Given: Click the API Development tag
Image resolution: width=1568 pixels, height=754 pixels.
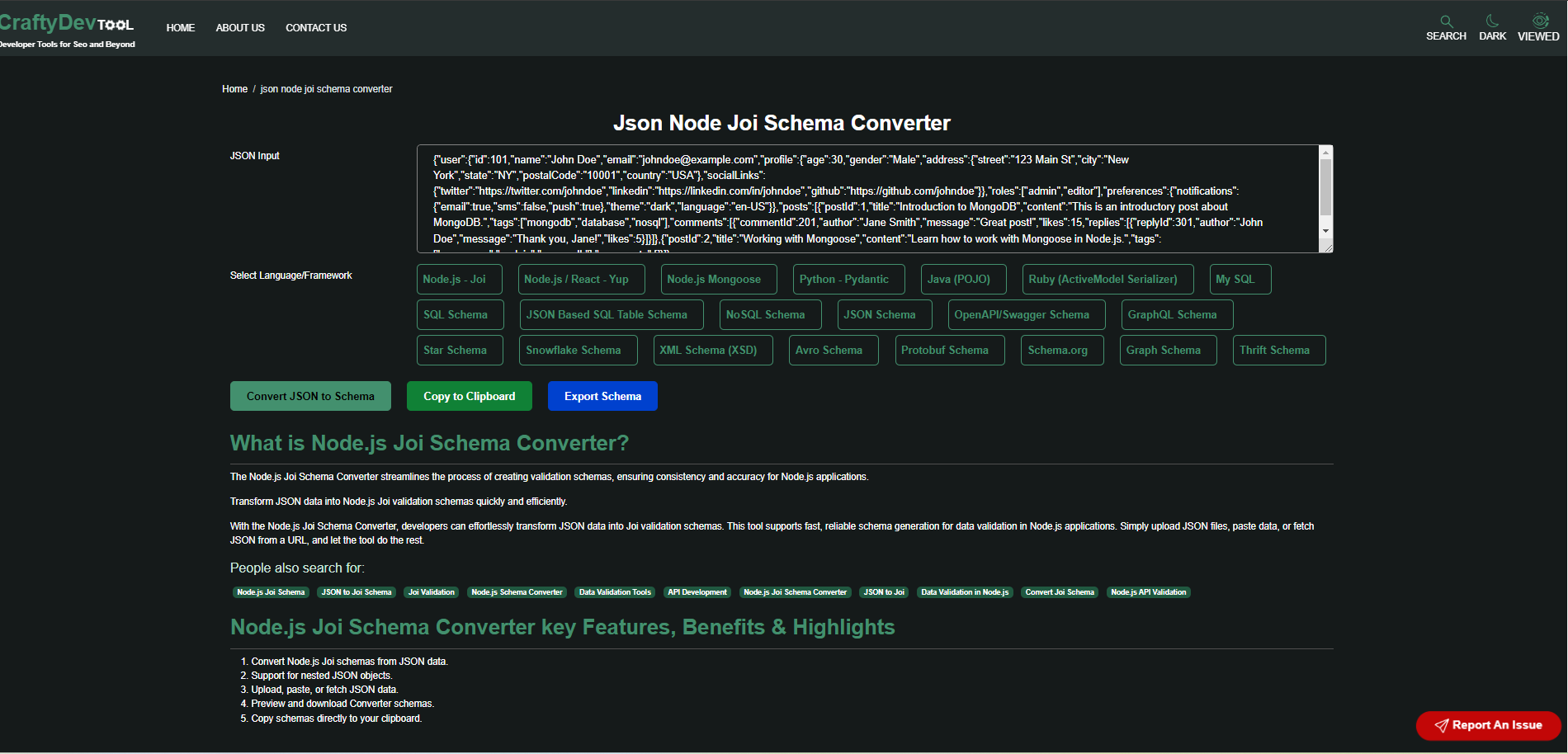Looking at the screenshot, I should 697,592.
